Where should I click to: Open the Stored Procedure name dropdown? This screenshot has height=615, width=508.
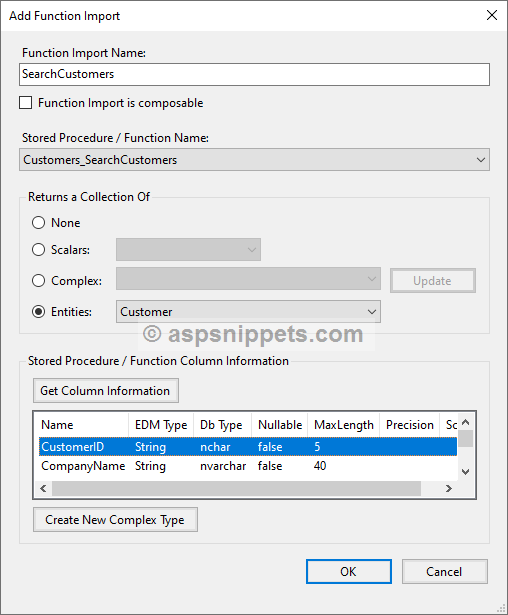click(x=254, y=160)
